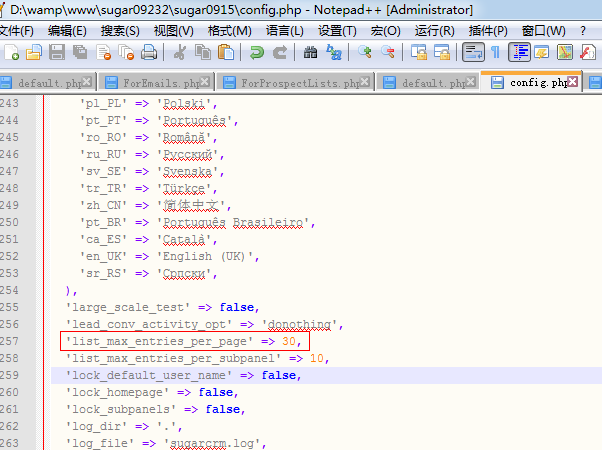Select the config.php tab

(532, 82)
